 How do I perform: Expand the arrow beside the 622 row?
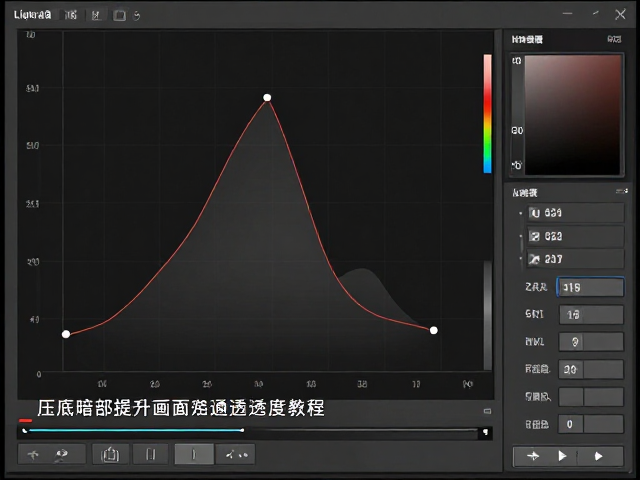[520, 236]
